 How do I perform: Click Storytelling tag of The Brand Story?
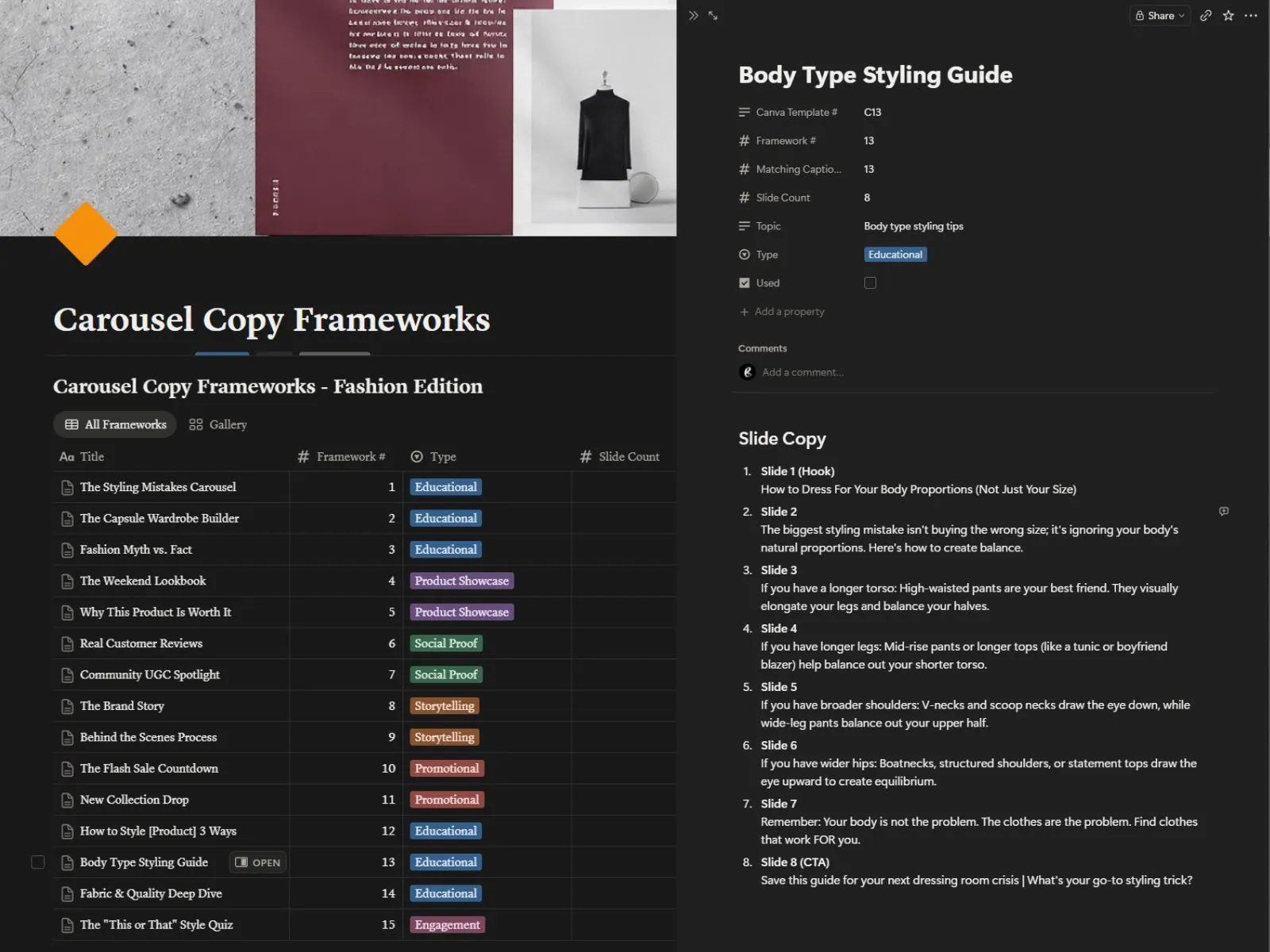pos(444,706)
